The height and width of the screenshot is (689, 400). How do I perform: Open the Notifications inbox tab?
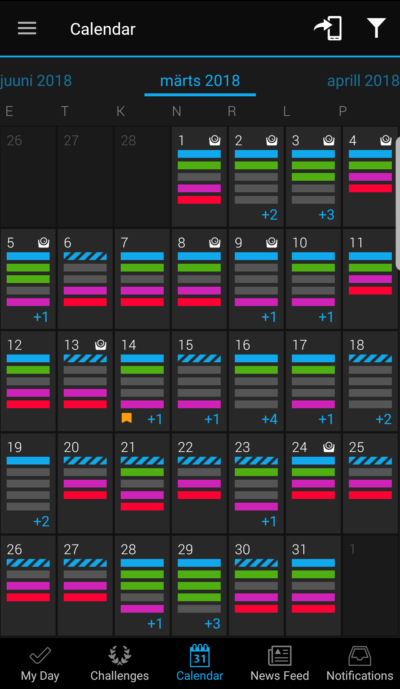[360, 664]
